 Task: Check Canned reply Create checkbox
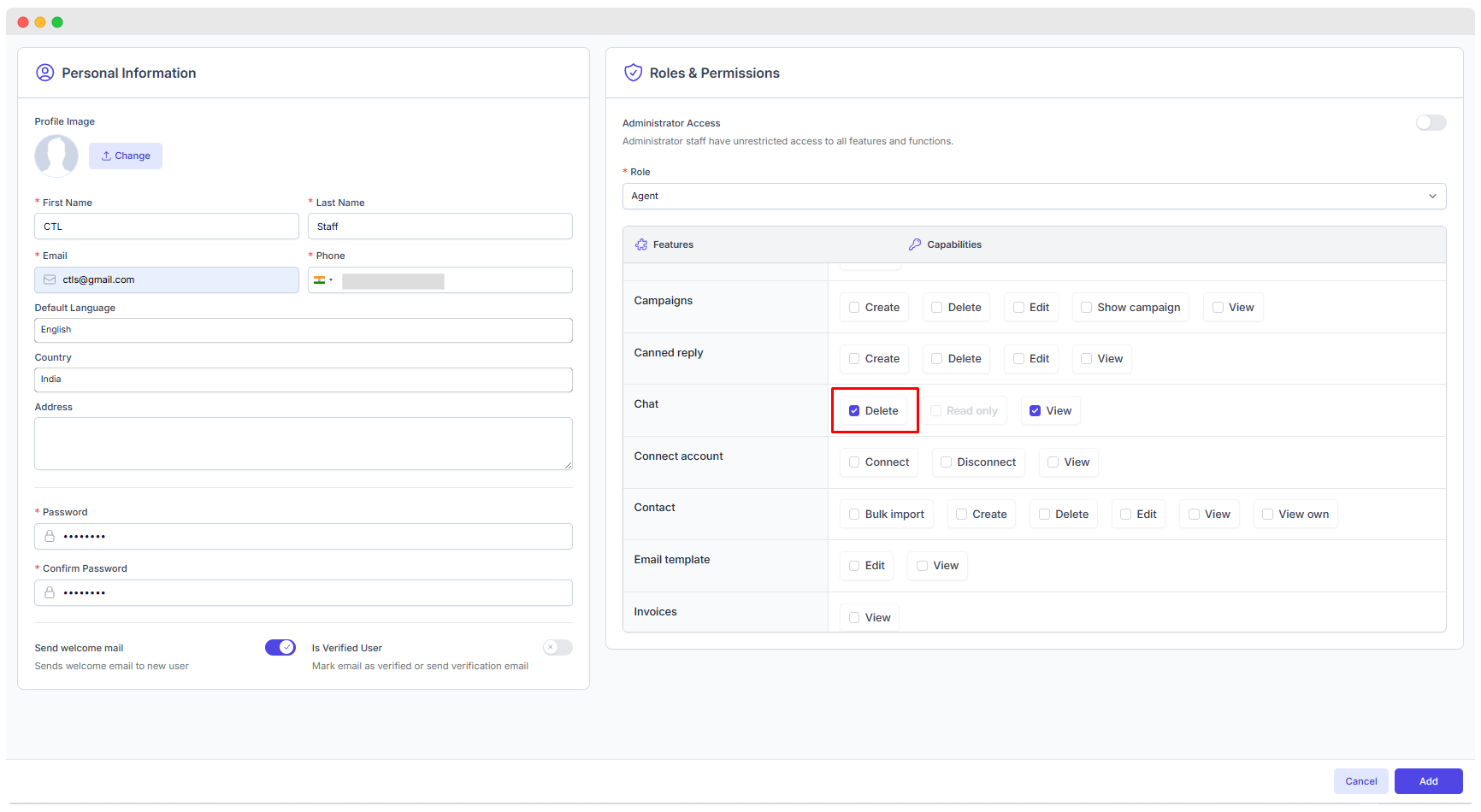pyautogui.click(x=854, y=359)
